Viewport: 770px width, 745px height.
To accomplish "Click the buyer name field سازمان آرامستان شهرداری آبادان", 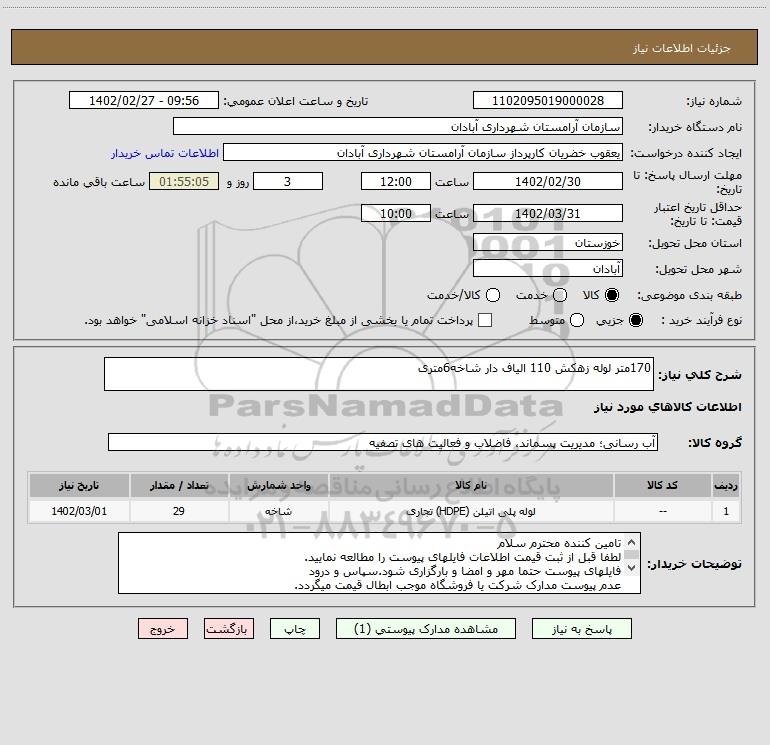I will click(398, 126).
